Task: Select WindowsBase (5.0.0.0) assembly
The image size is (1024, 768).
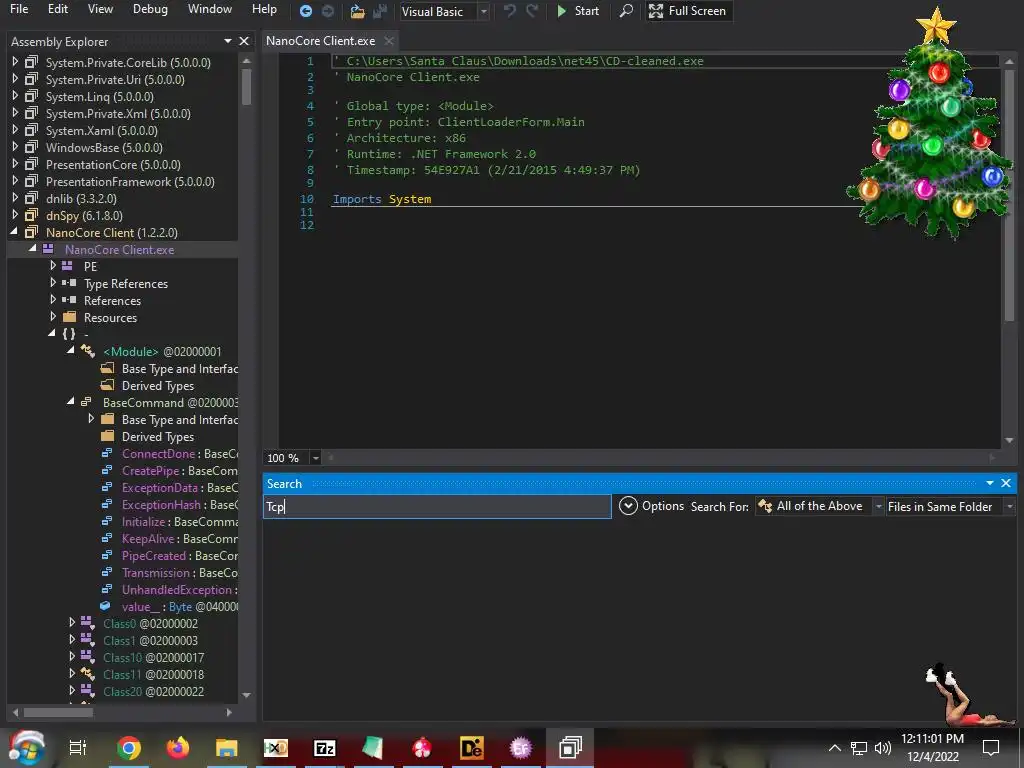Action: (x=104, y=148)
